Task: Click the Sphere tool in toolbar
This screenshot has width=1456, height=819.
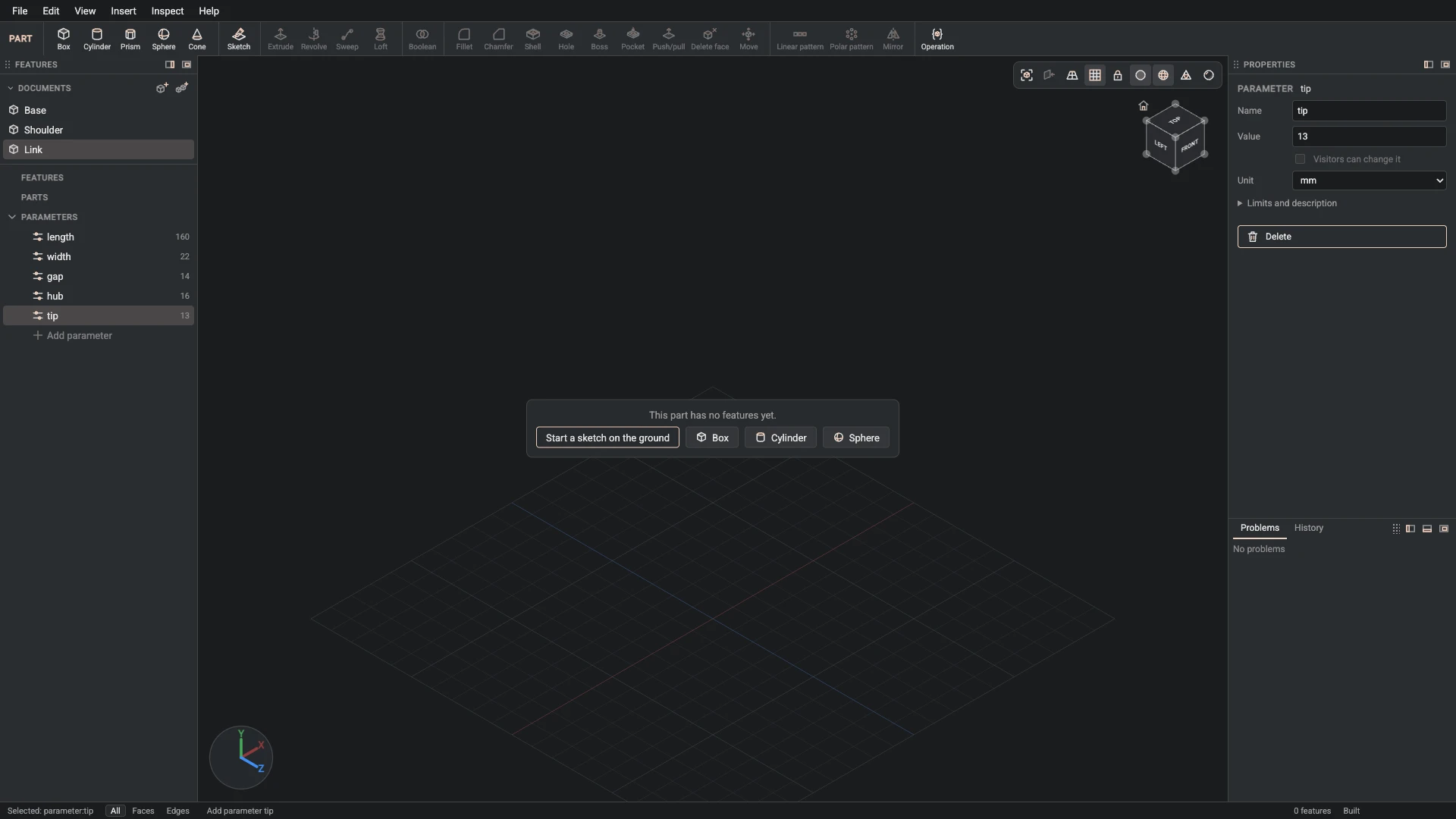Action: pyautogui.click(x=164, y=39)
